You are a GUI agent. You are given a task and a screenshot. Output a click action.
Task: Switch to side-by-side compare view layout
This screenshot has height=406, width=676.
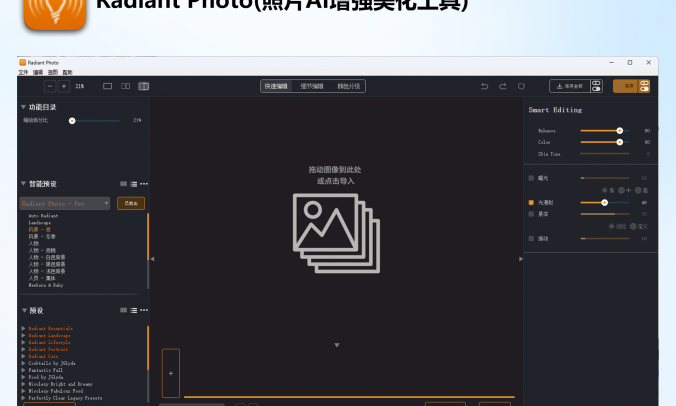[125, 86]
